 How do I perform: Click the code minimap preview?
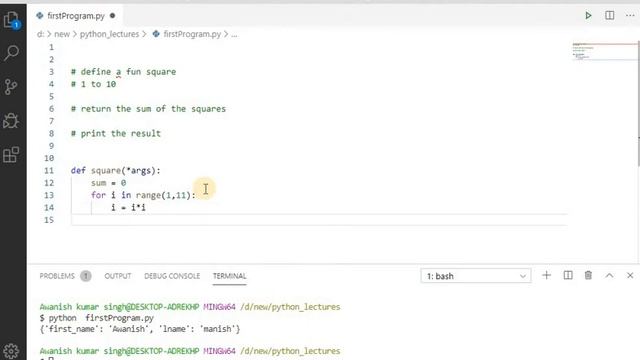click(x=604, y=51)
